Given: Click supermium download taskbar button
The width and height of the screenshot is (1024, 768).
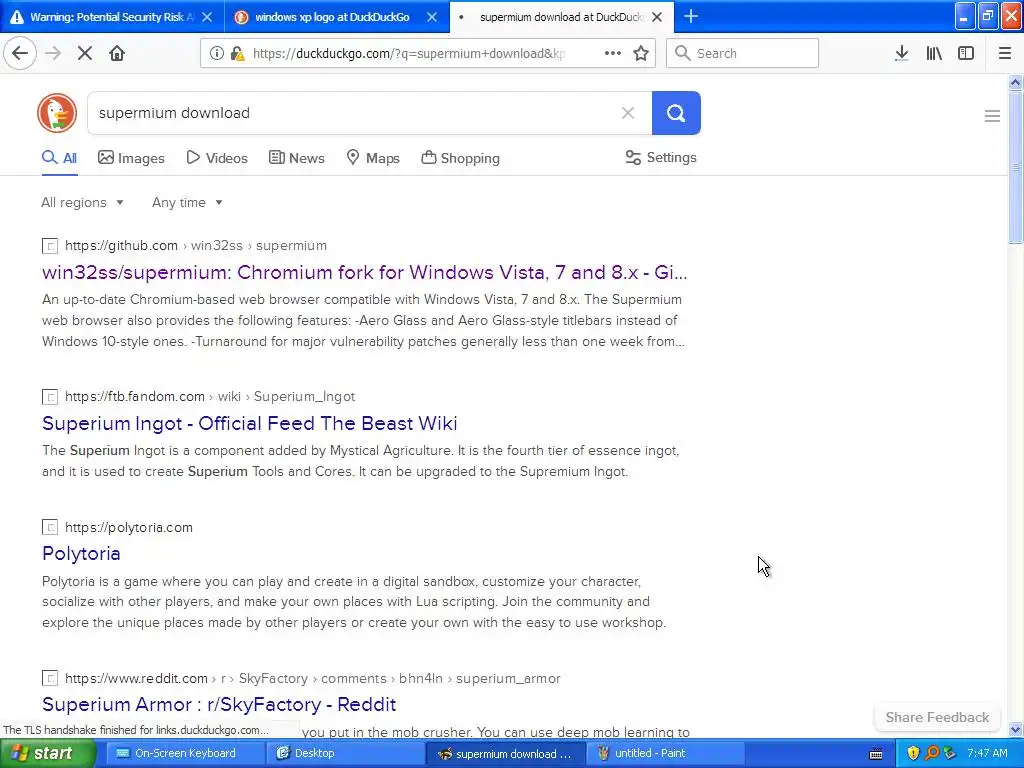Looking at the screenshot, I should (505, 754).
